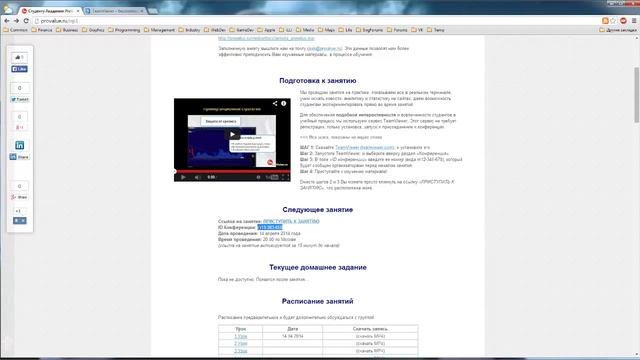Screen dimensions: 640x360
Task: Click the Google +1 button in sidebar
Action: [x=19, y=127]
